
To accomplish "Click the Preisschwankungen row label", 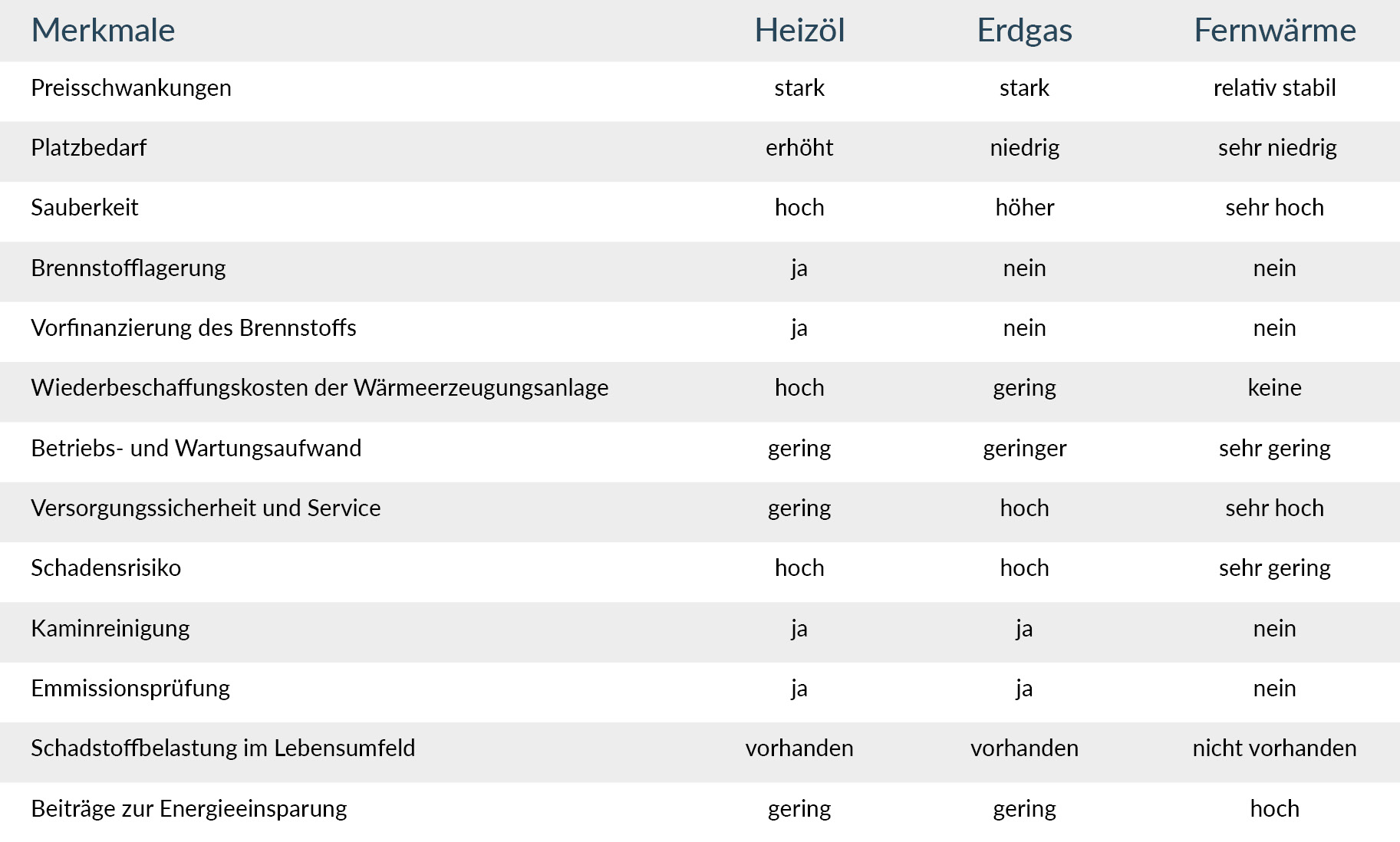I will click(x=131, y=88).
